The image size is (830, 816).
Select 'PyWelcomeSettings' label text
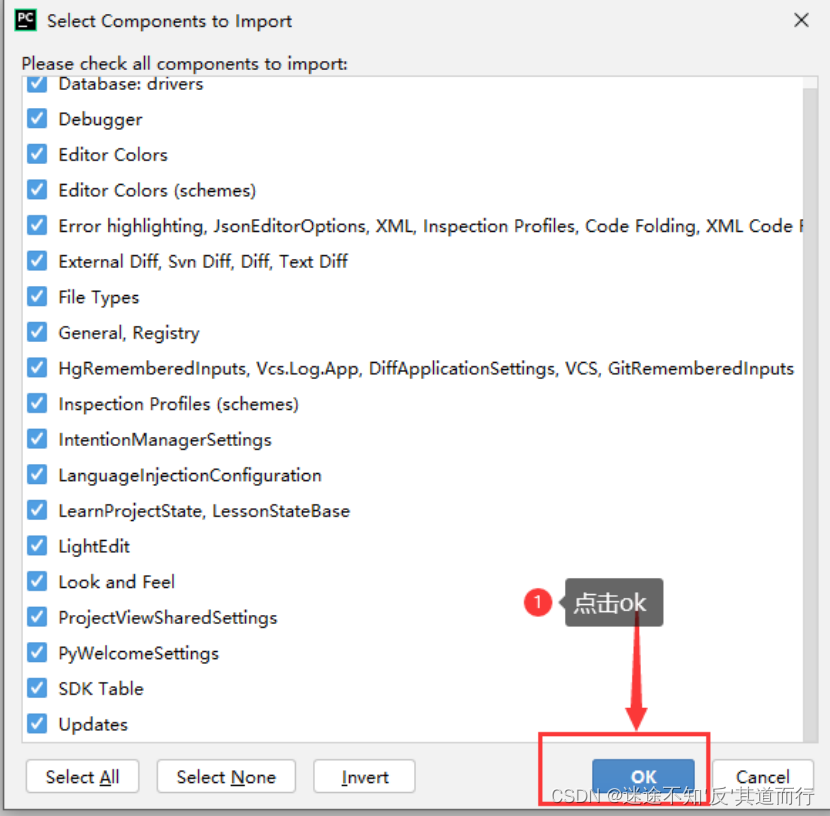pos(138,654)
